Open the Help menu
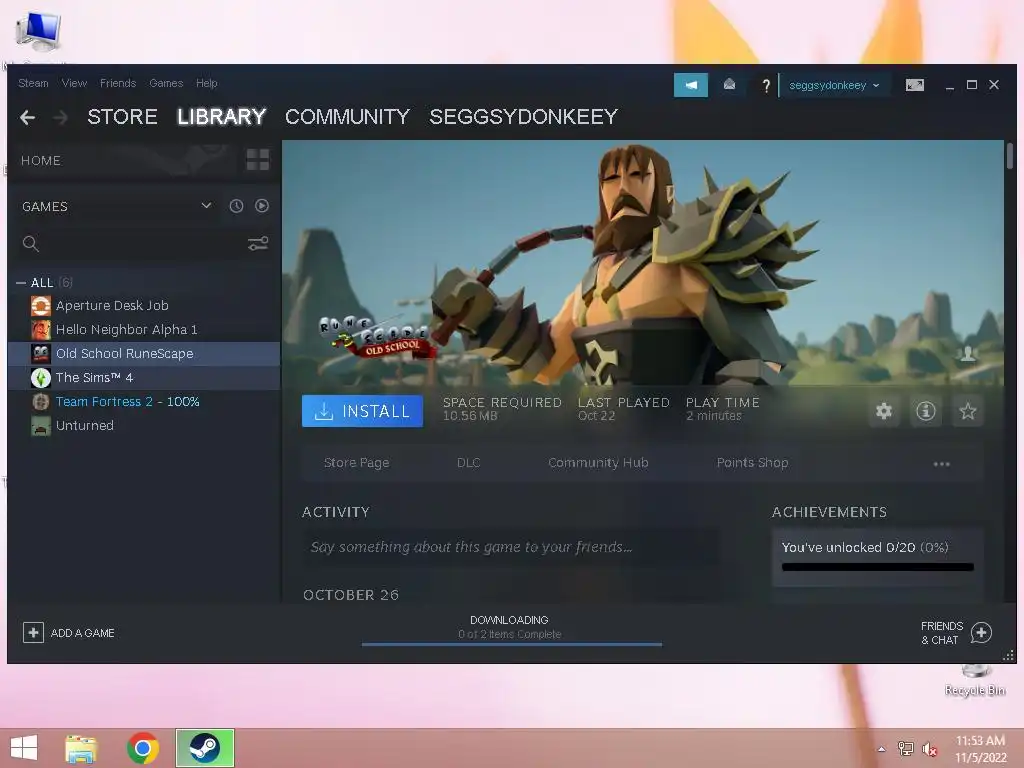 [x=206, y=84]
